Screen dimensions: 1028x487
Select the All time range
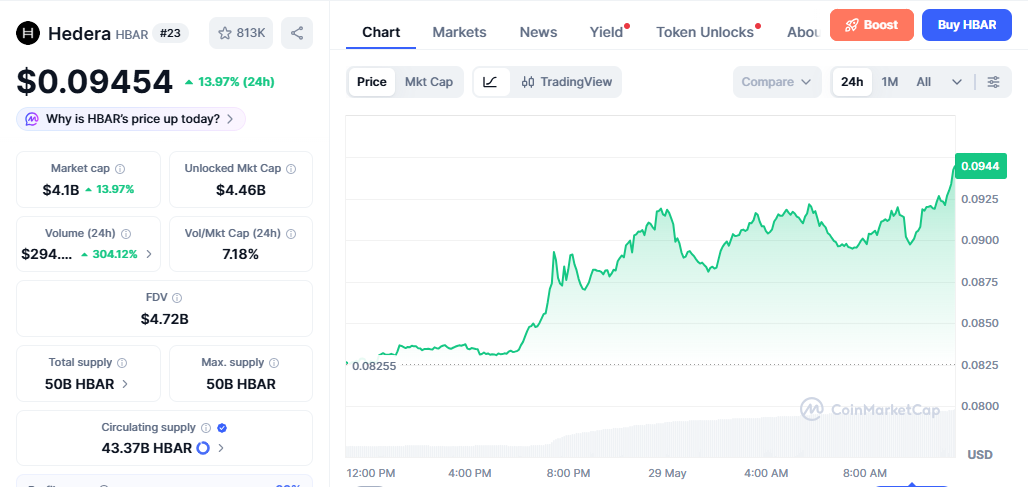(923, 82)
